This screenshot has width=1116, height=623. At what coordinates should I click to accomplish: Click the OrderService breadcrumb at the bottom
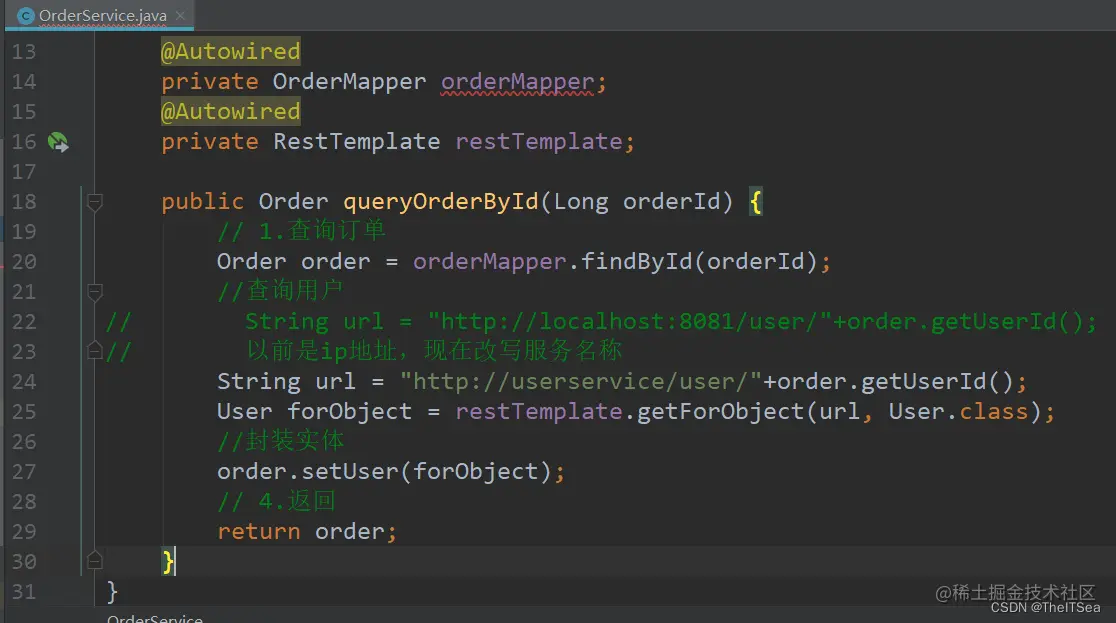(155, 618)
